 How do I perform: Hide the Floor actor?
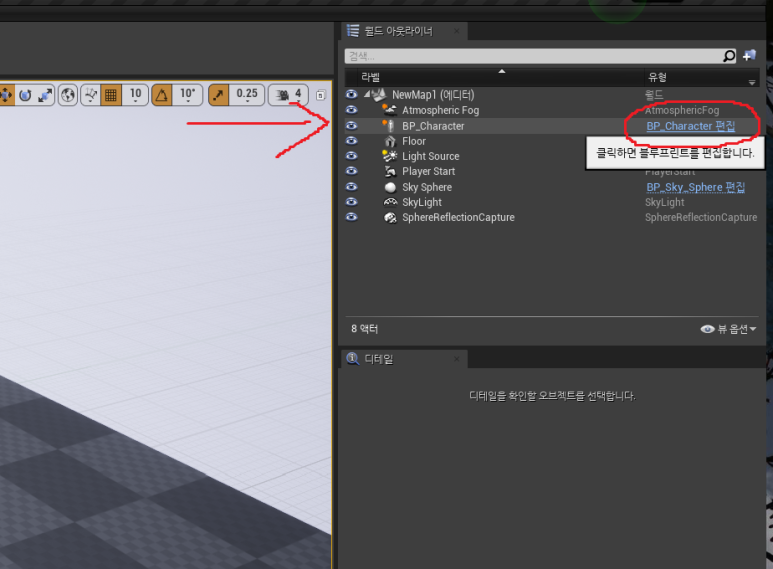[351, 141]
